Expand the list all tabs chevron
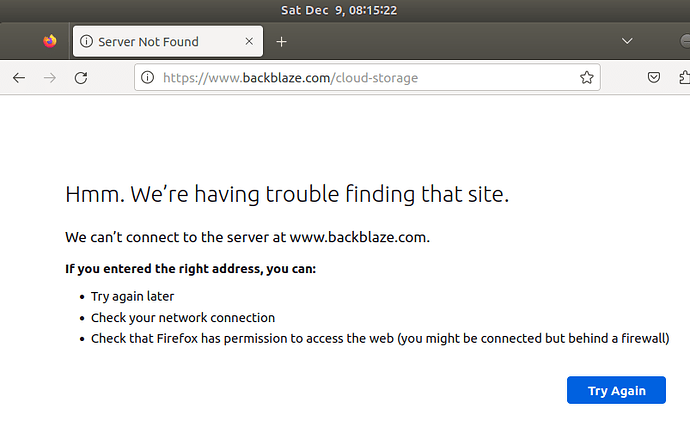690x427 pixels. pos(627,41)
